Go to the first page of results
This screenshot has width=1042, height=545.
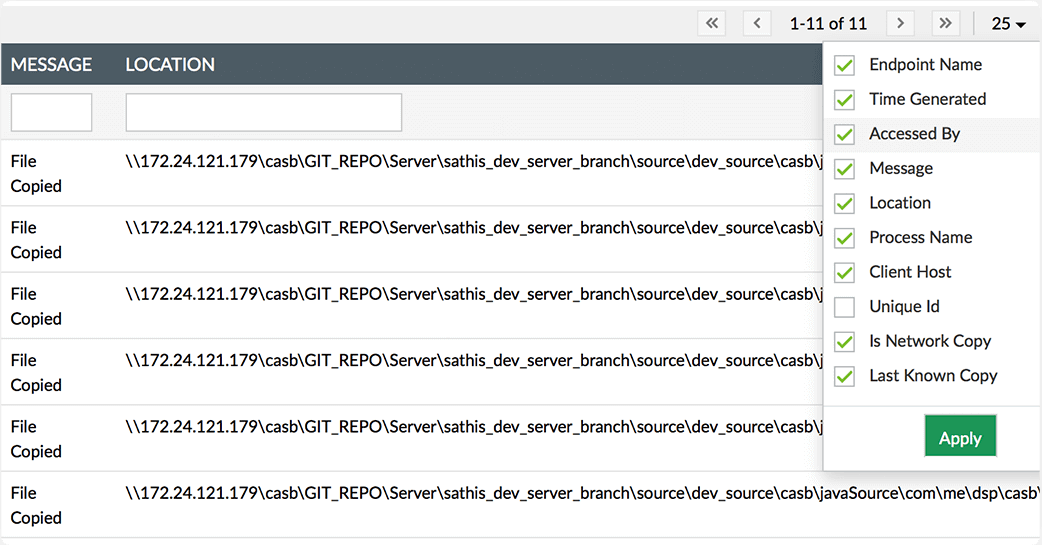(x=712, y=23)
